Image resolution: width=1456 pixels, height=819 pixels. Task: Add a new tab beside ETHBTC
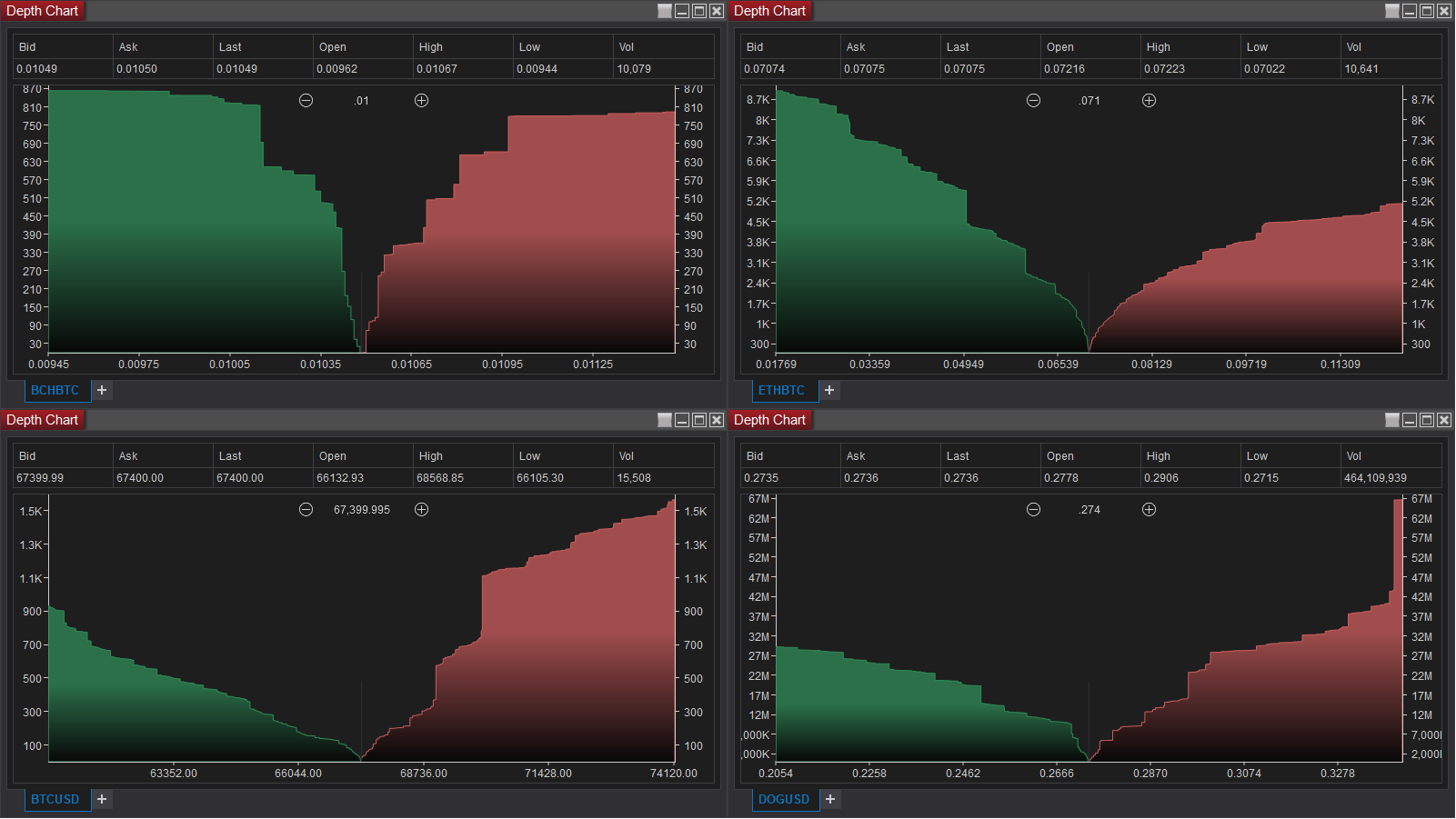coord(829,390)
